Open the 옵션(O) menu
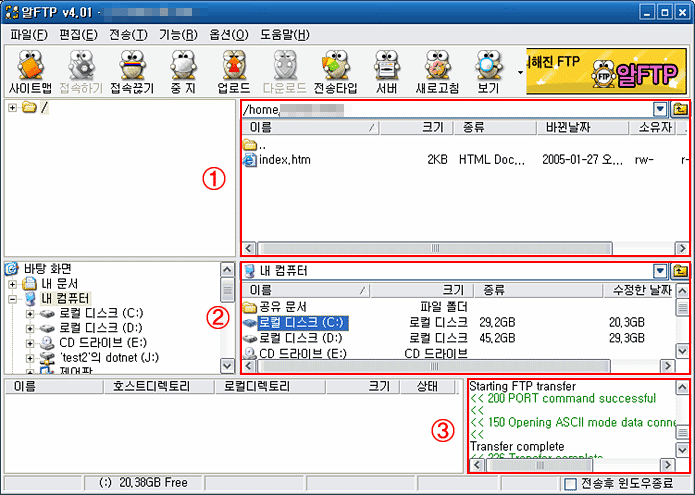The width and height of the screenshot is (695, 495). 229,35
